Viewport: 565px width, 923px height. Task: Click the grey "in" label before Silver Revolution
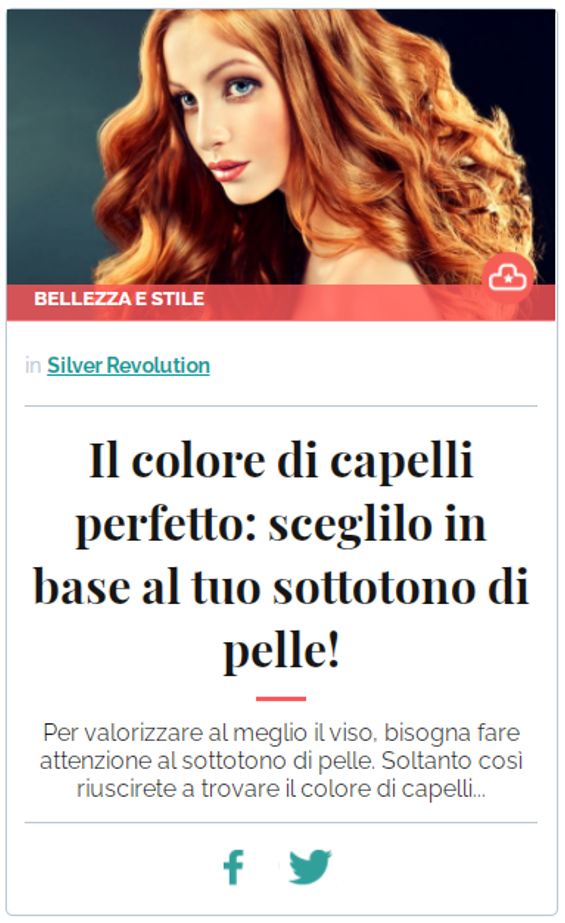coord(33,366)
